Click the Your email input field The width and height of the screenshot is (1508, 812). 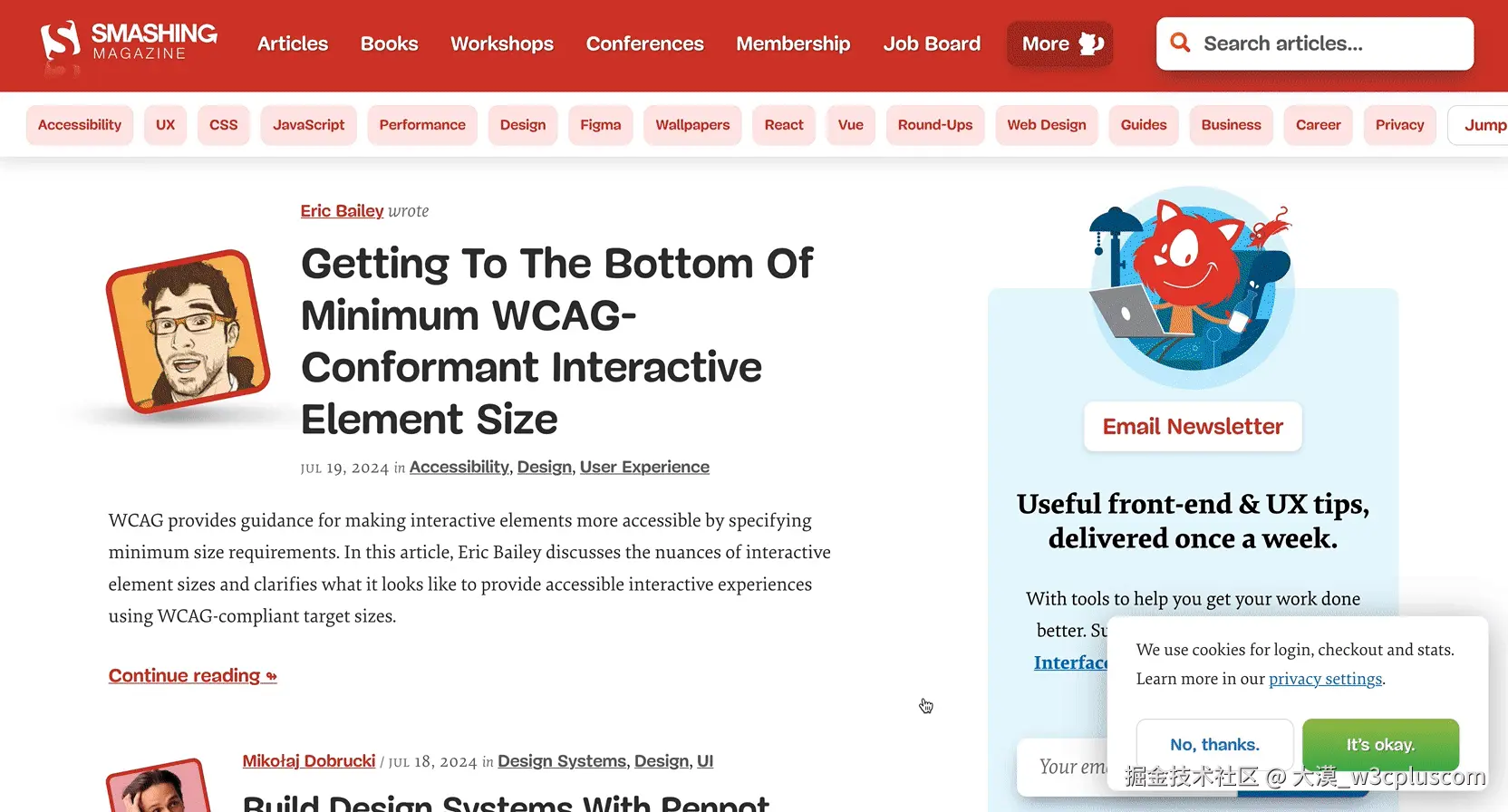point(1062,767)
